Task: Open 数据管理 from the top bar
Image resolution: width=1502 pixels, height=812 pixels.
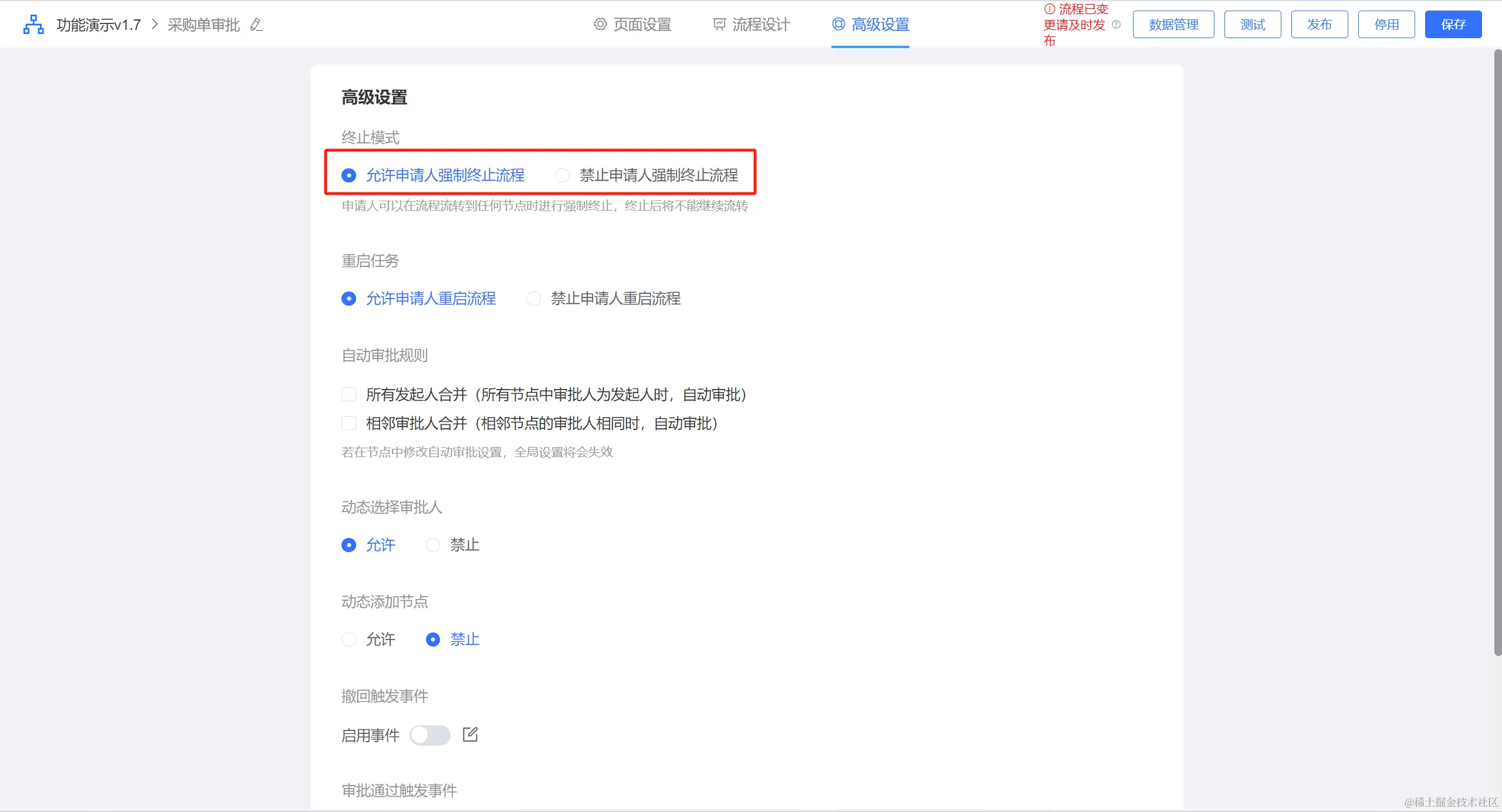Action: pos(1173,25)
